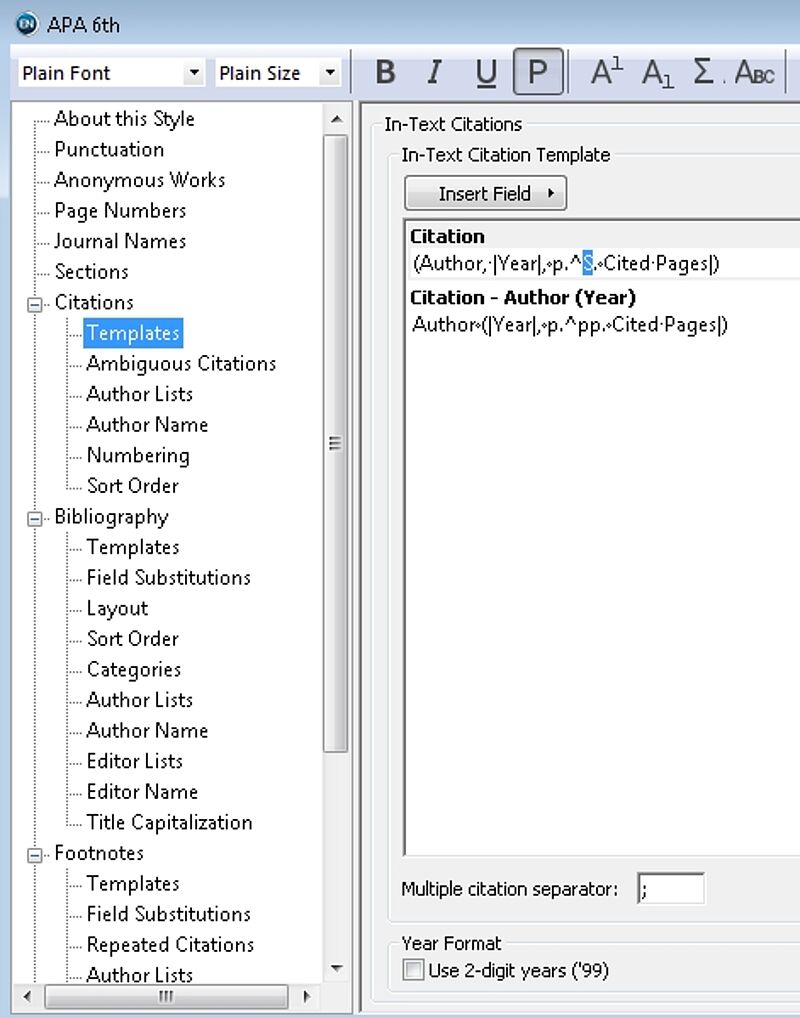800x1018 pixels.
Task: Open the Insert Field button menu
Action: point(485,193)
